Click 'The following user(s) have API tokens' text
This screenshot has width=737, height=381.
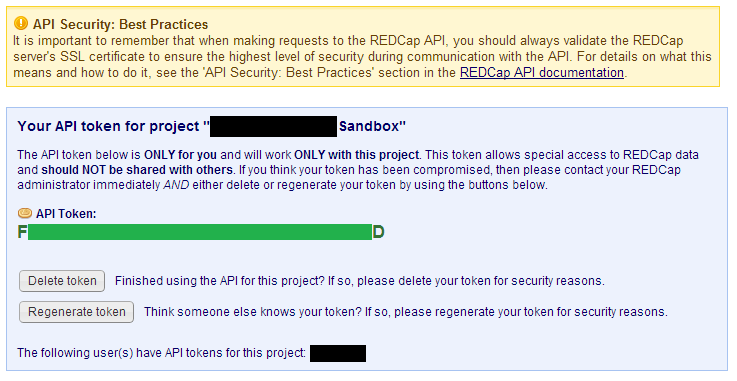pos(161,353)
